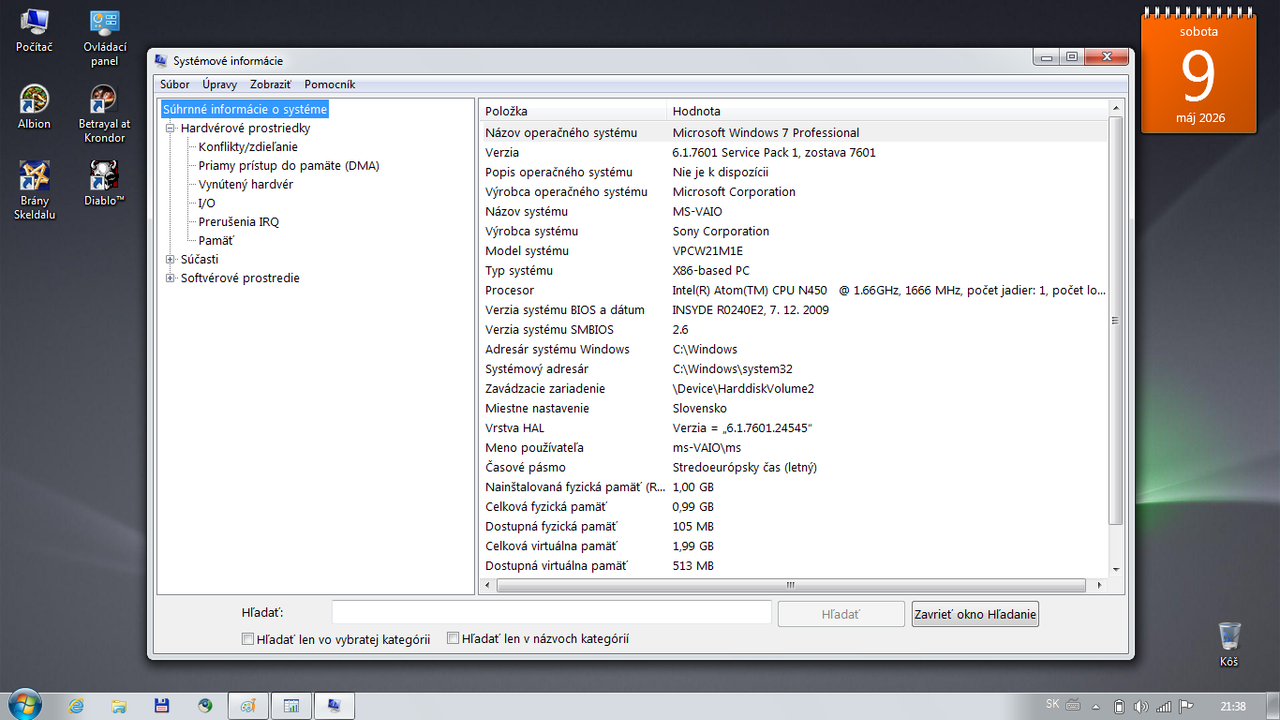Click the Zavrieť okno Hľadanie button

point(975,614)
